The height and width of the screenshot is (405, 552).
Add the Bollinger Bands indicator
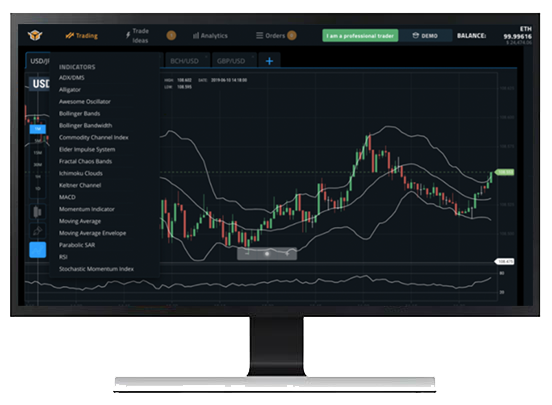(80, 113)
